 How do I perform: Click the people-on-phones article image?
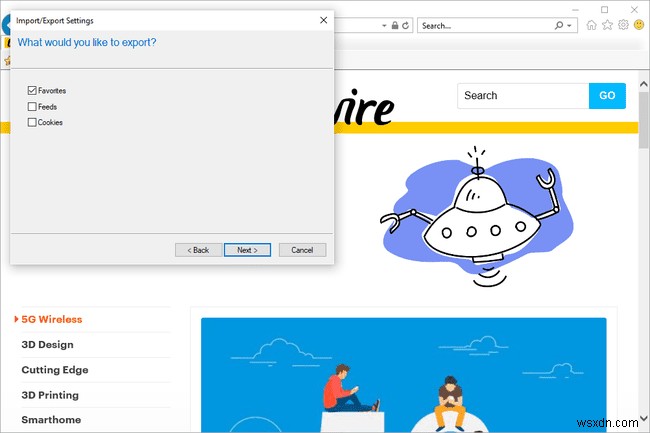pyautogui.click(x=404, y=375)
